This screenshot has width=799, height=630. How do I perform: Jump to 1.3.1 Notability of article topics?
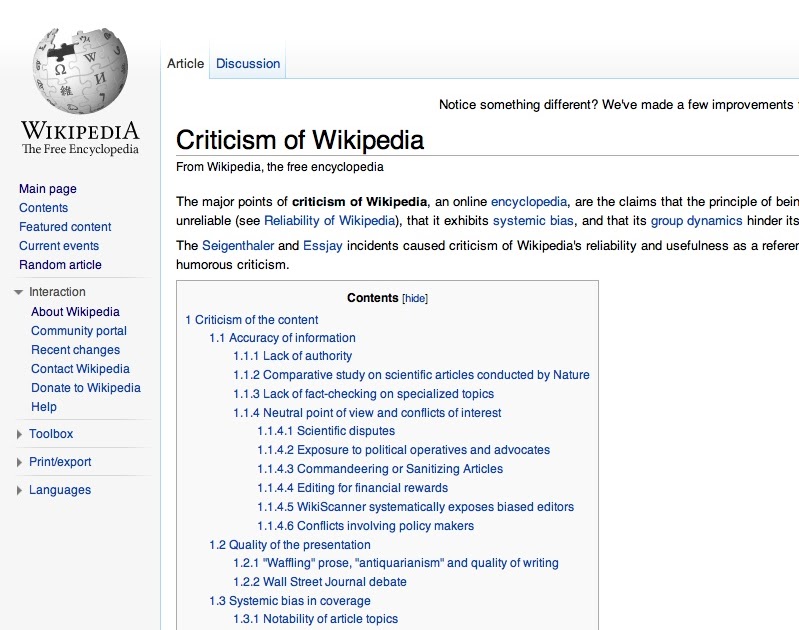[x=315, y=619]
